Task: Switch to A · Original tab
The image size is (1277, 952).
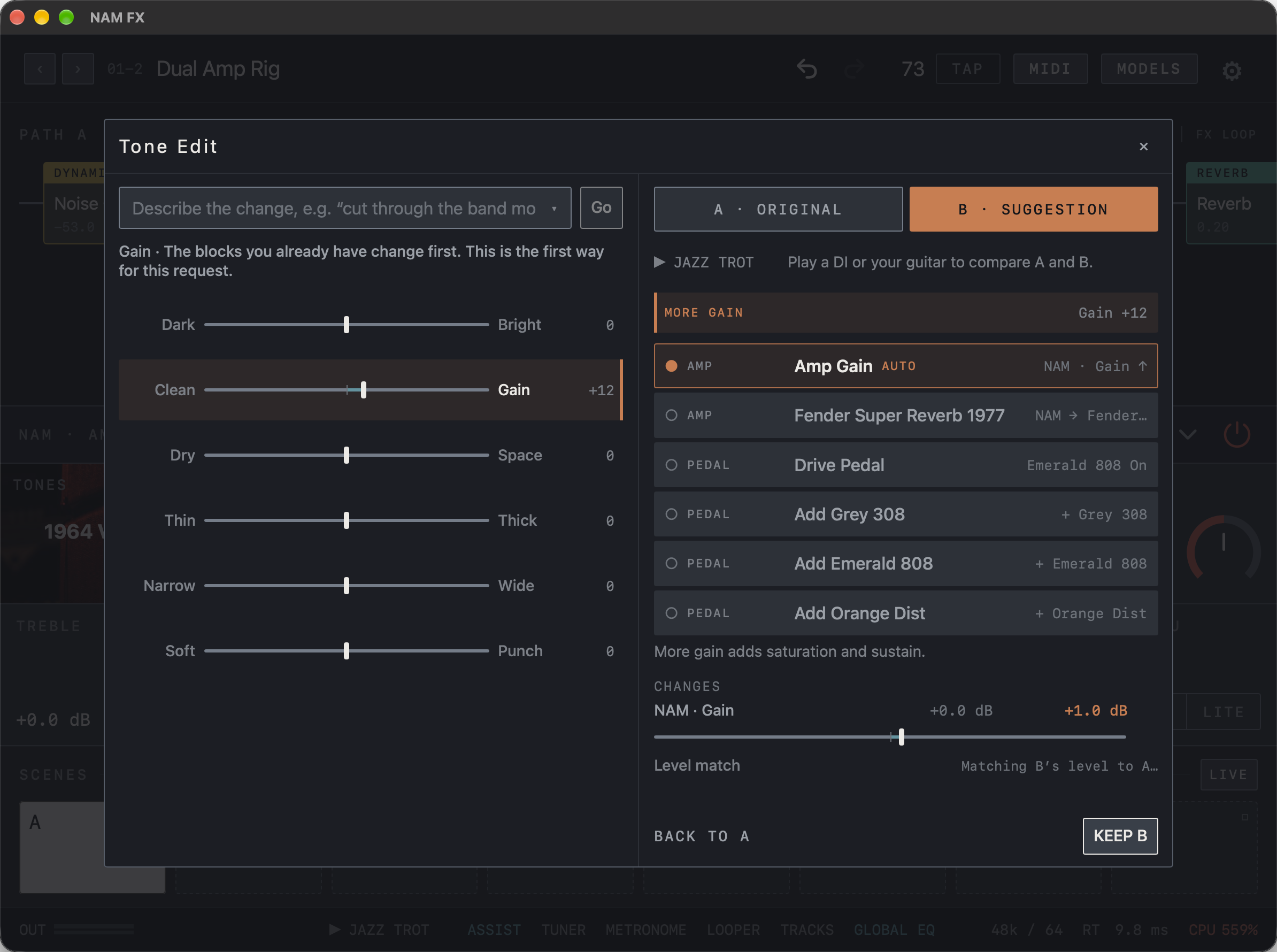Action: (778, 209)
